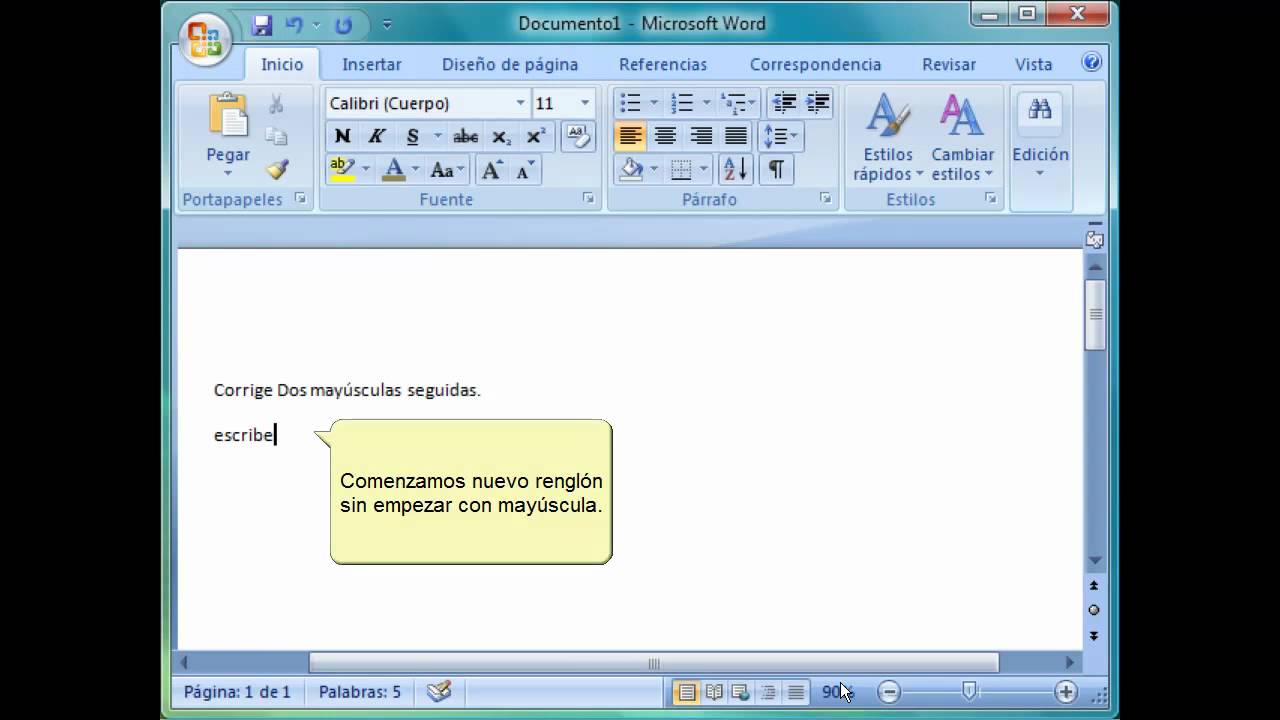The height and width of the screenshot is (720, 1280).
Task: Select browse object circle button
Action: (x=1094, y=610)
